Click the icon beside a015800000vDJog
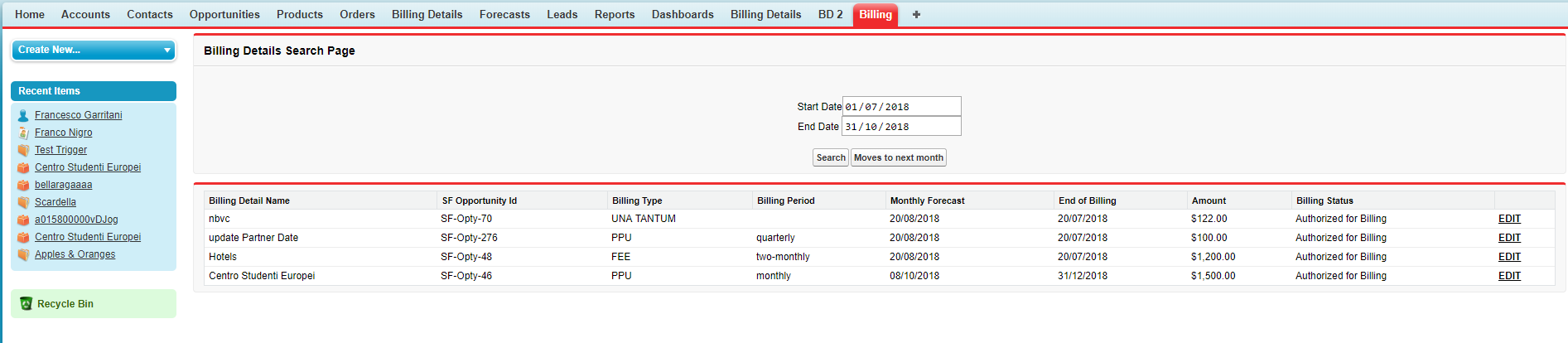This screenshot has height=343, width=1568. pos(23,220)
